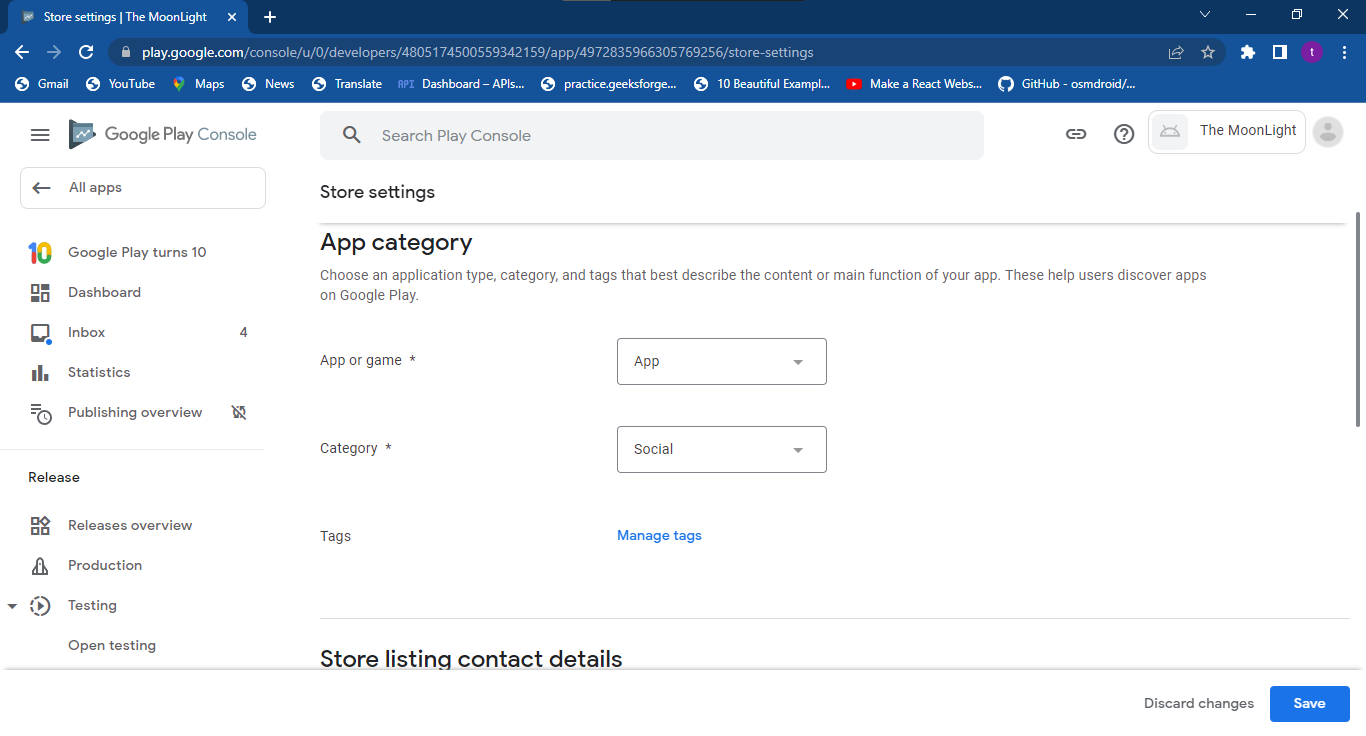Click Discard changes
The height and width of the screenshot is (736, 1366).
(1199, 704)
